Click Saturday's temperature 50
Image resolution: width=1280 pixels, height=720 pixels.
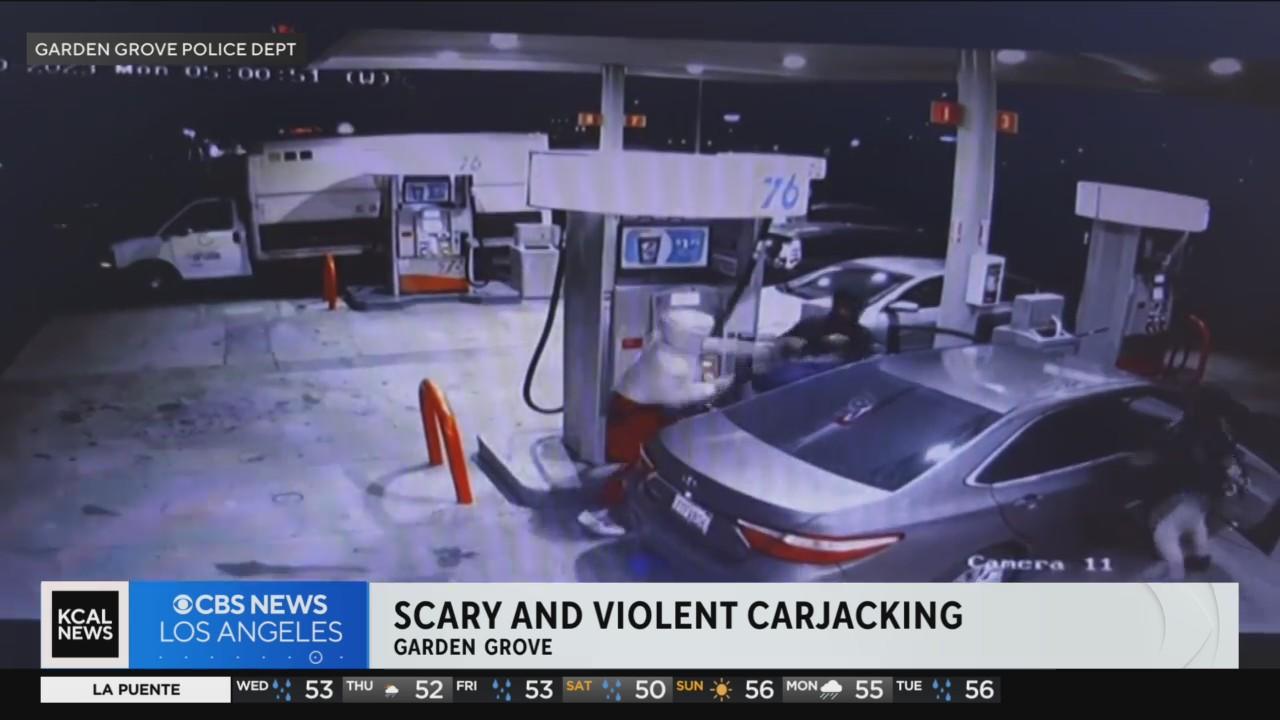tap(650, 689)
